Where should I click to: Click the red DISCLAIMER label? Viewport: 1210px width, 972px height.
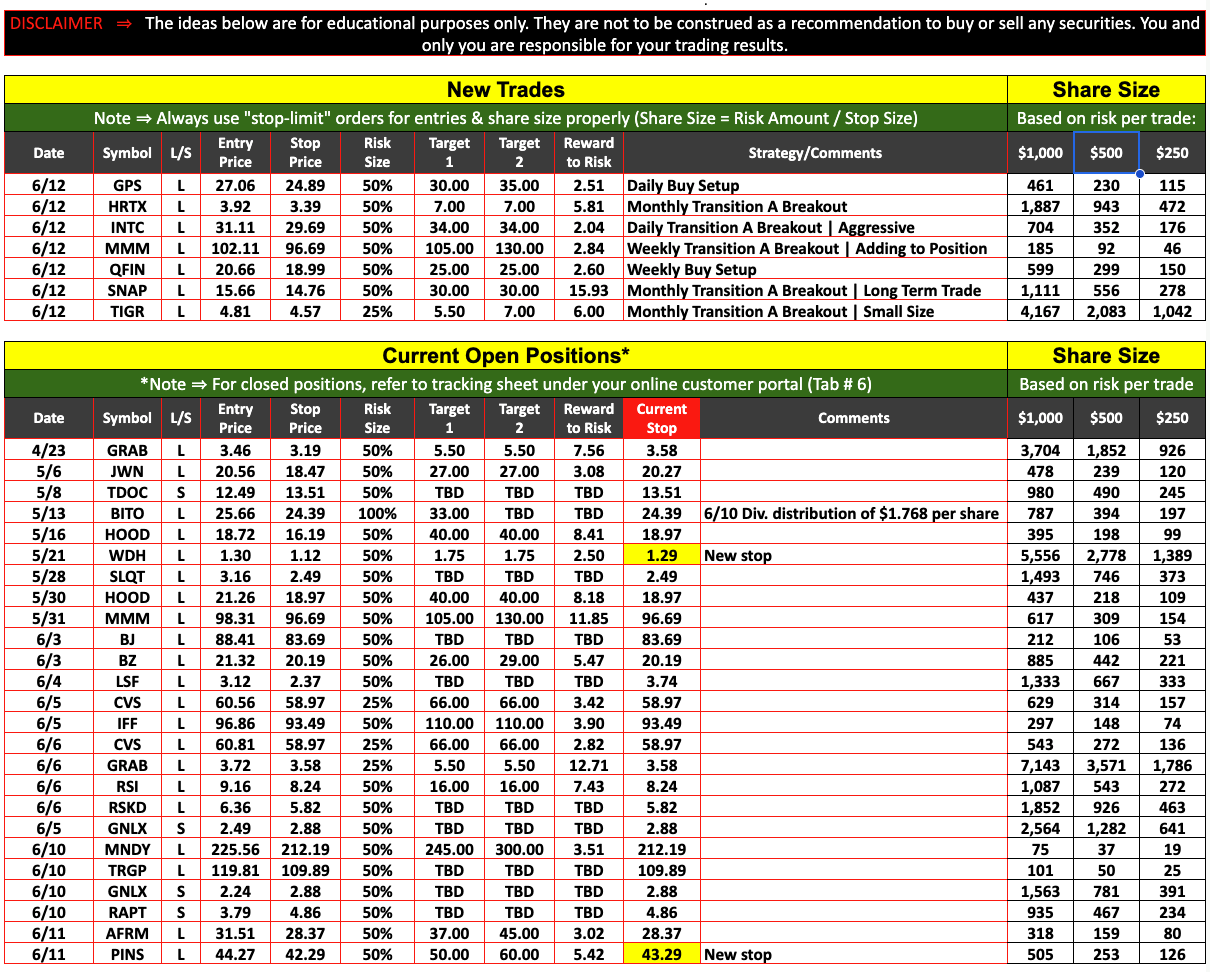56,24
